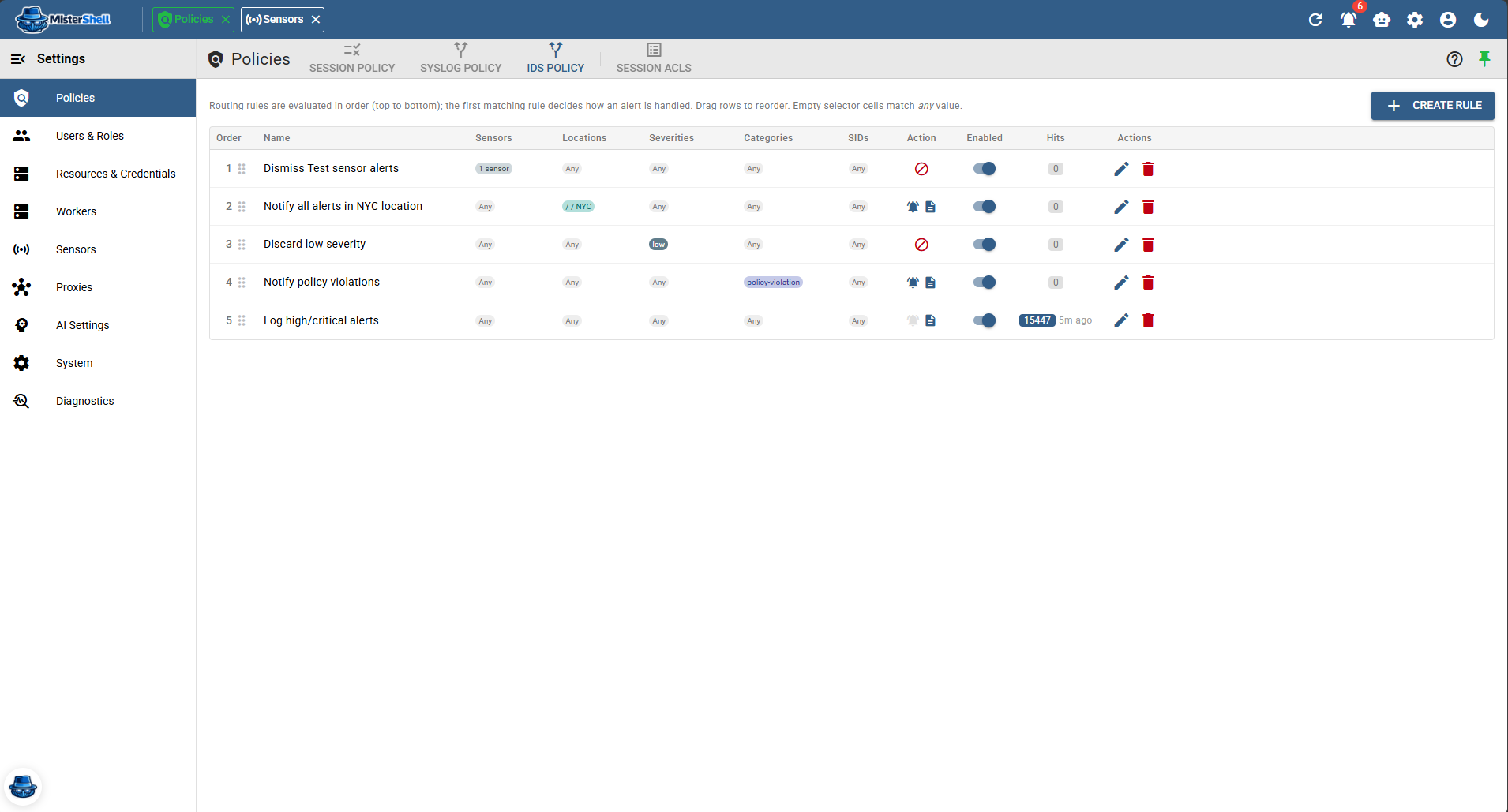The height and width of the screenshot is (812, 1508).
Task: Switch to the Session Policy tab
Action: point(352,59)
